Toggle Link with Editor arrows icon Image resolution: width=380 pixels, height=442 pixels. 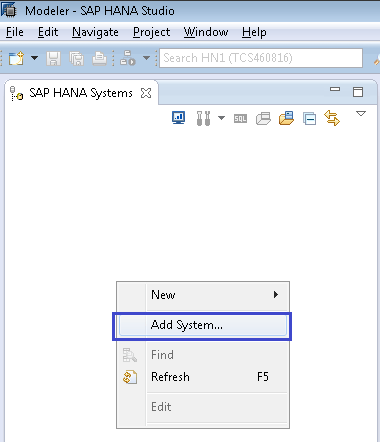pos(332,118)
